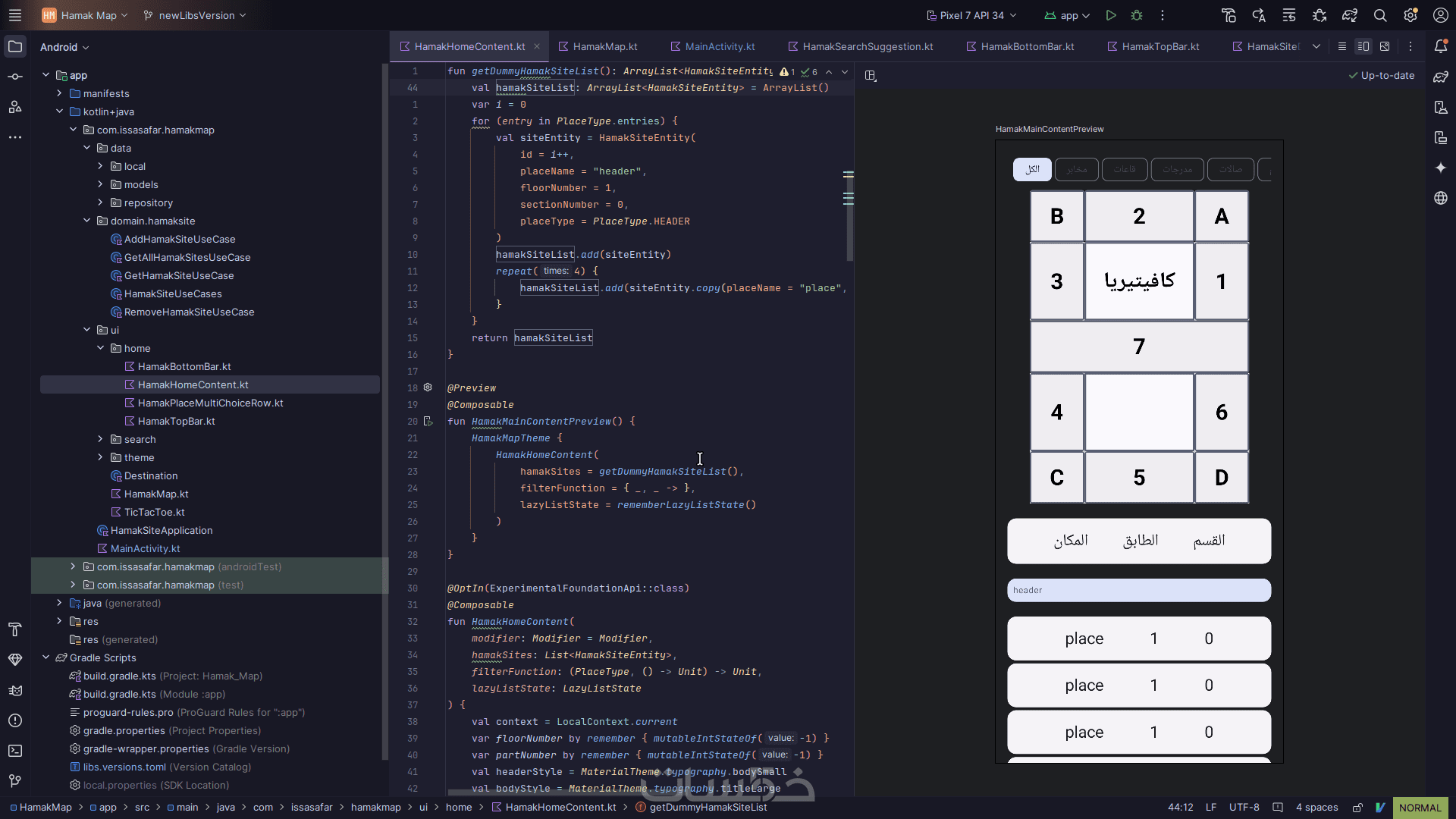Screen dimensions: 1456x819
Task: Open the newLibsVersion branch dropdown
Action: (195, 15)
